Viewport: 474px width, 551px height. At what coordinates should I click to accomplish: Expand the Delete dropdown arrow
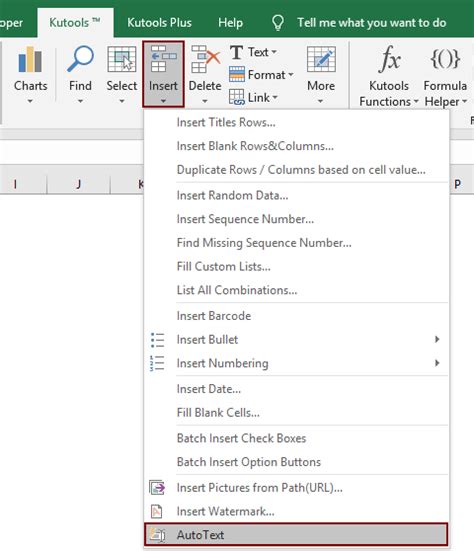tap(205, 101)
